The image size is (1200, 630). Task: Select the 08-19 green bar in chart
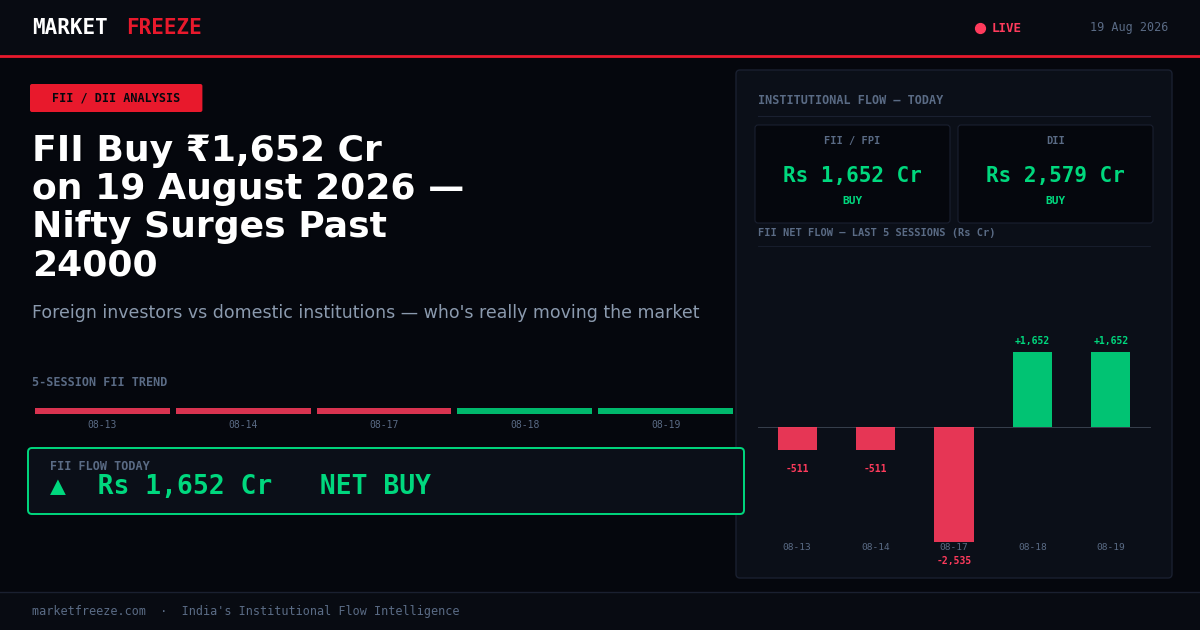point(1110,389)
